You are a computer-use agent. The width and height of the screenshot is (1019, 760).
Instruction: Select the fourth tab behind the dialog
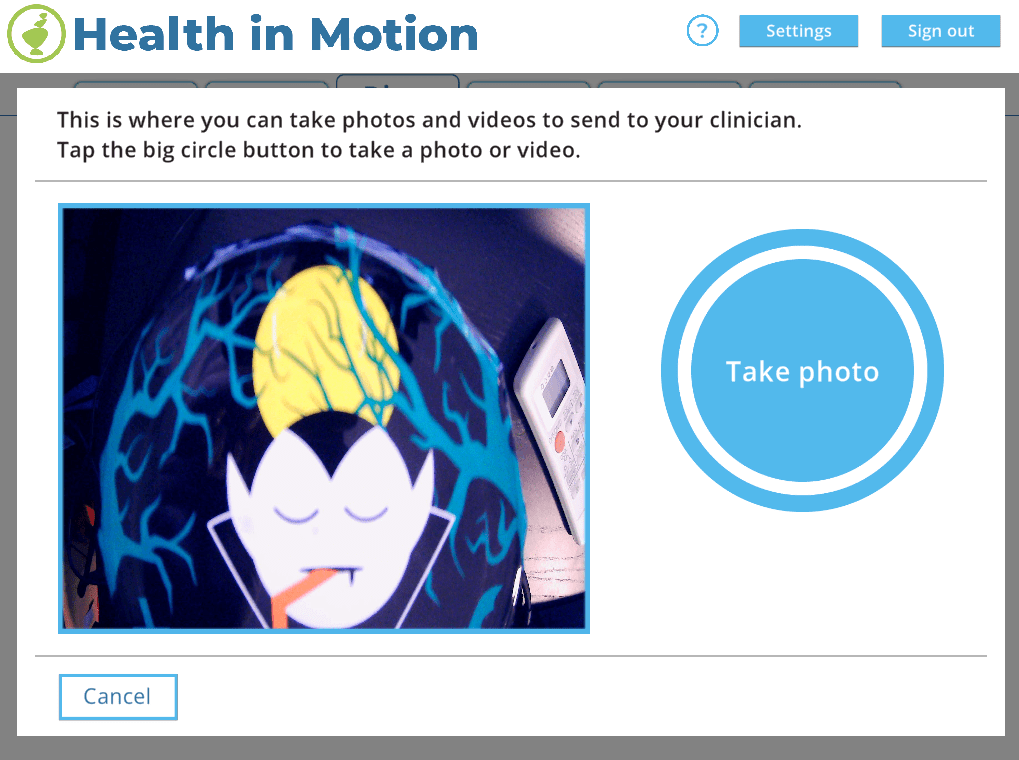(528, 85)
